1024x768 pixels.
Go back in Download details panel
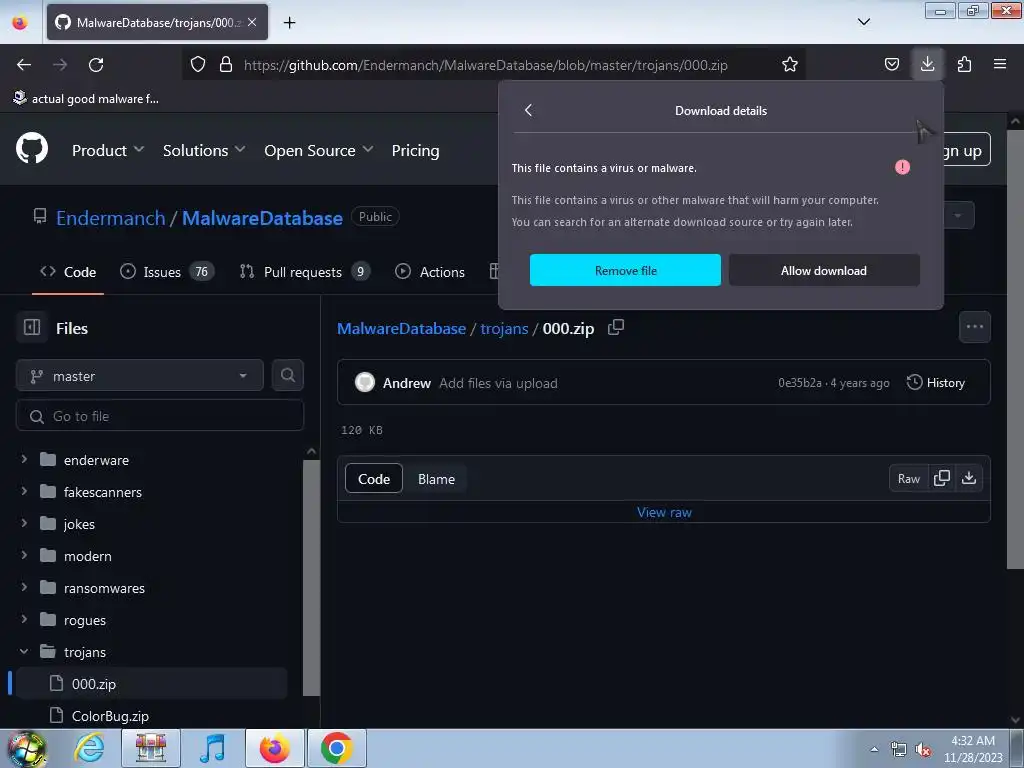tap(528, 110)
